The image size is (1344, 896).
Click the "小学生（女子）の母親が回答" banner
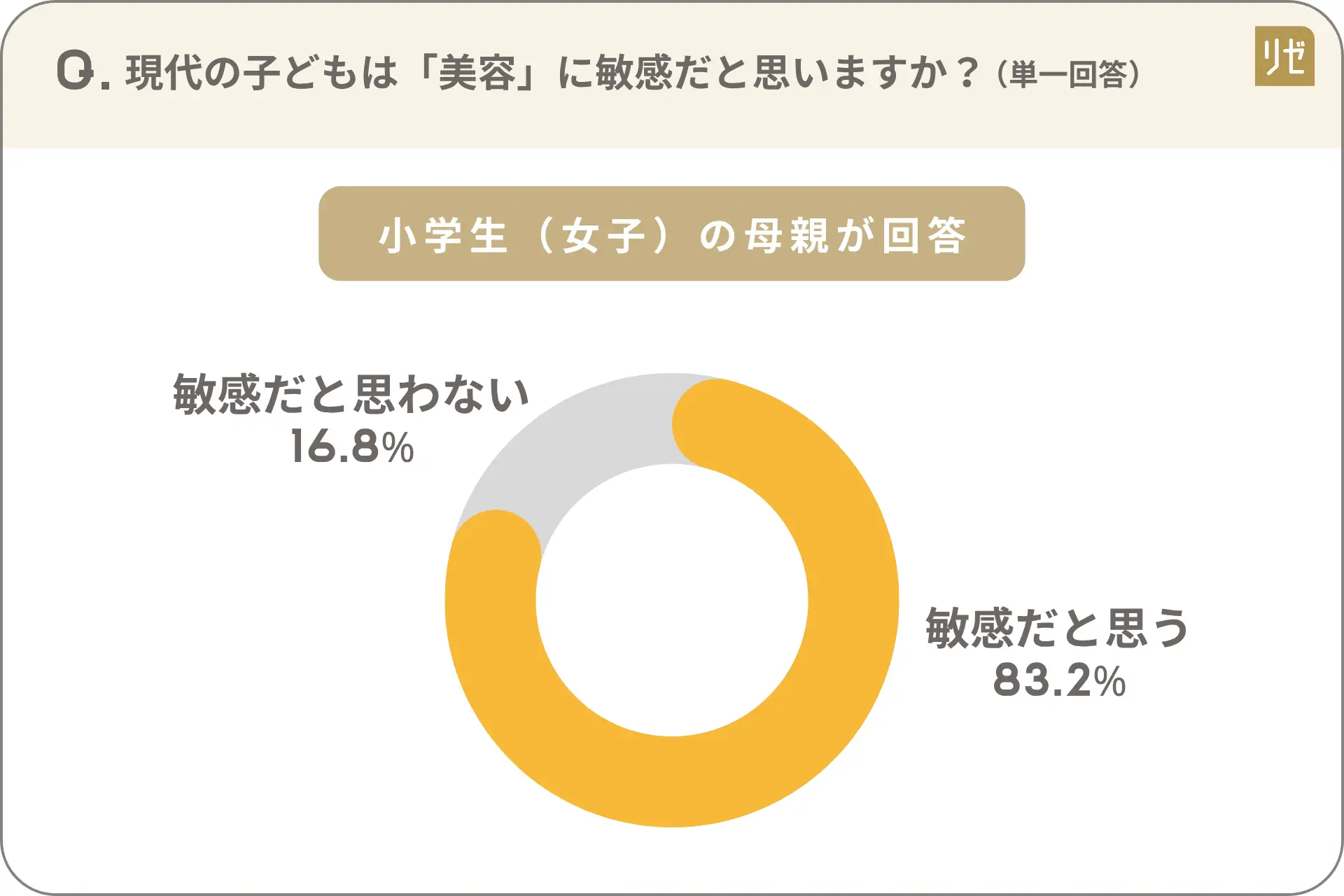tap(671, 234)
